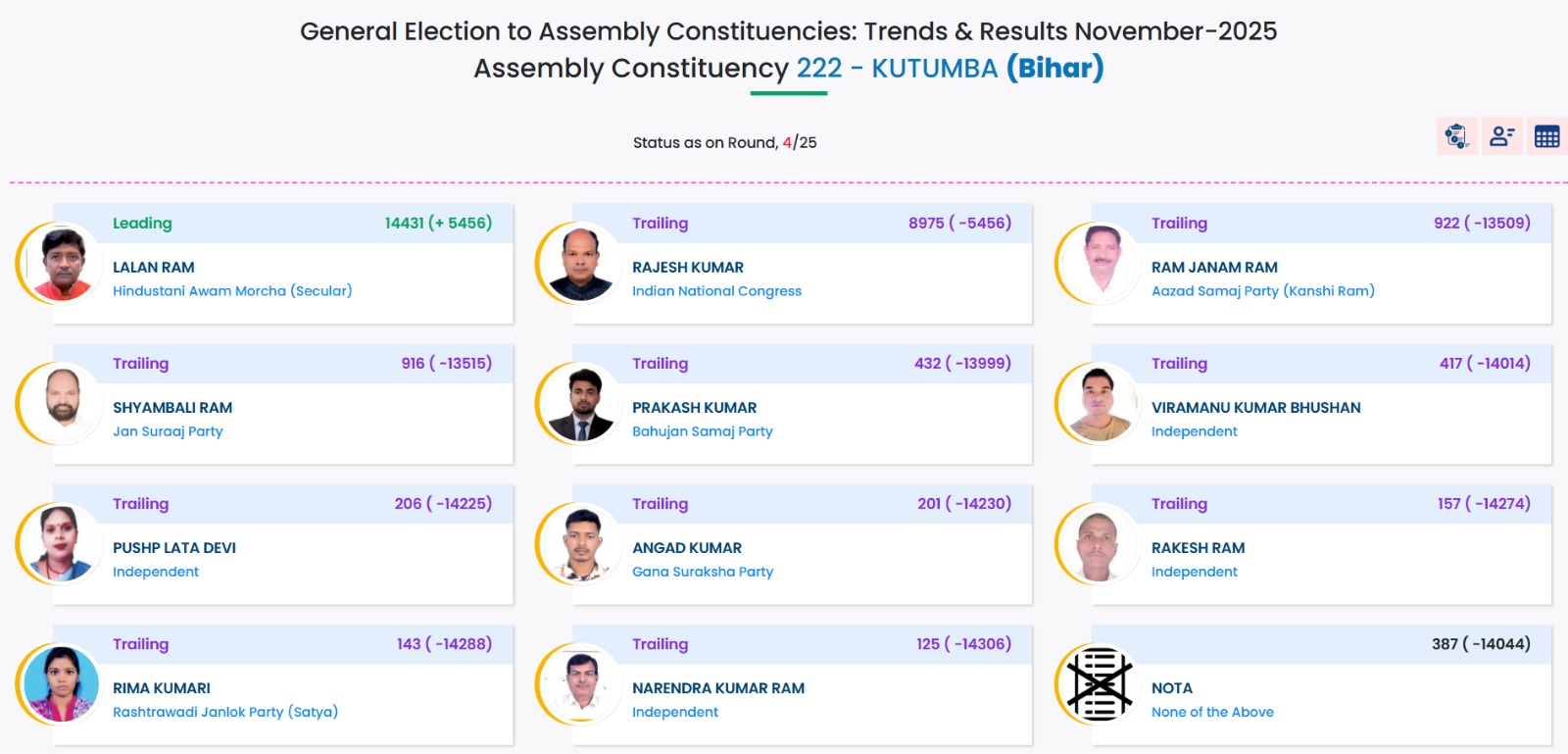This screenshot has width=1568, height=754.
Task: Click Prakash Kumar's candidate photo
Action: click(581, 403)
